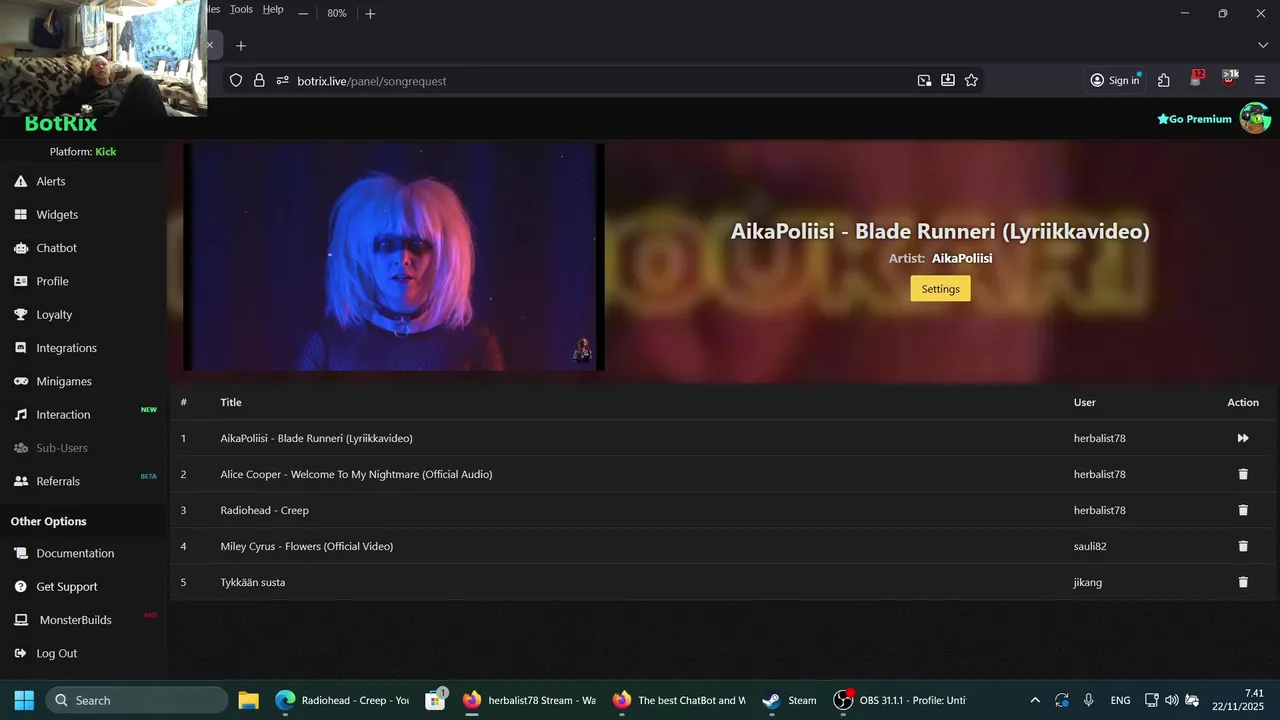This screenshot has width=1280, height=720.
Task: Click the user name jikang
Action: (1088, 582)
